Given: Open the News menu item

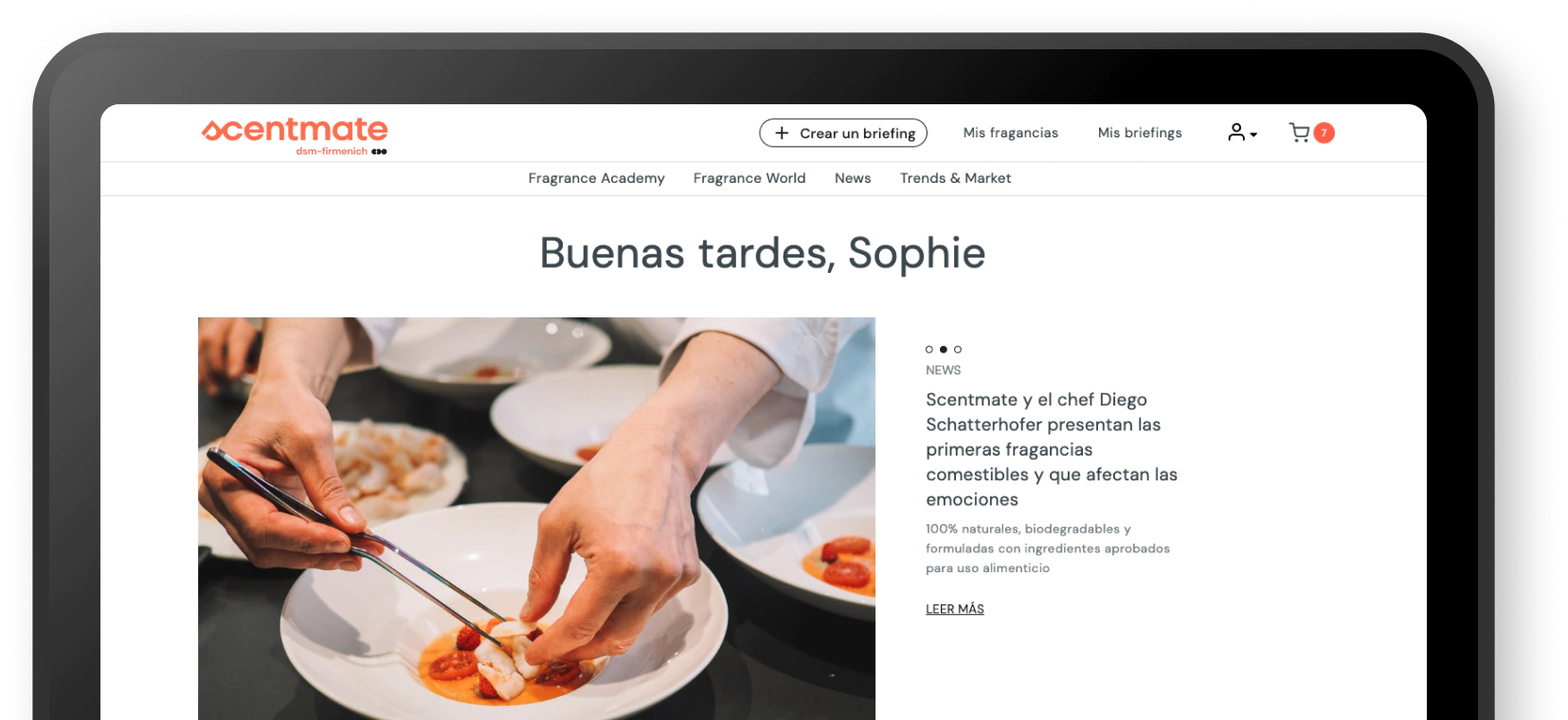Looking at the screenshot, I should [853, 178].
